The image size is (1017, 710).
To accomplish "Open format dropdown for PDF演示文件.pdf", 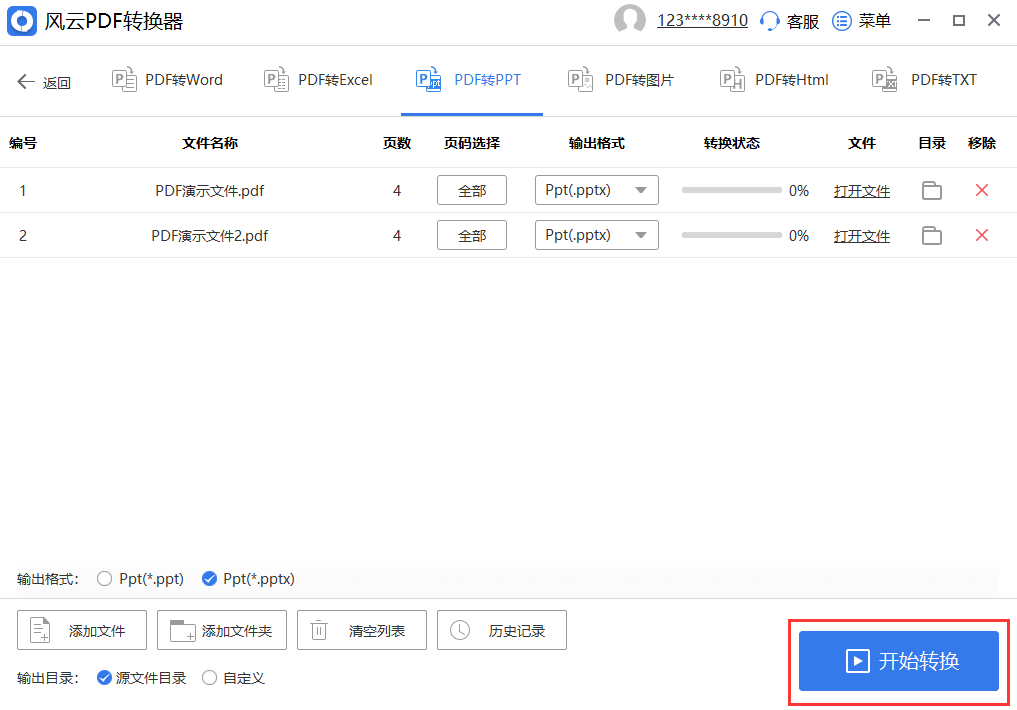I will click(x=597, y=190).
